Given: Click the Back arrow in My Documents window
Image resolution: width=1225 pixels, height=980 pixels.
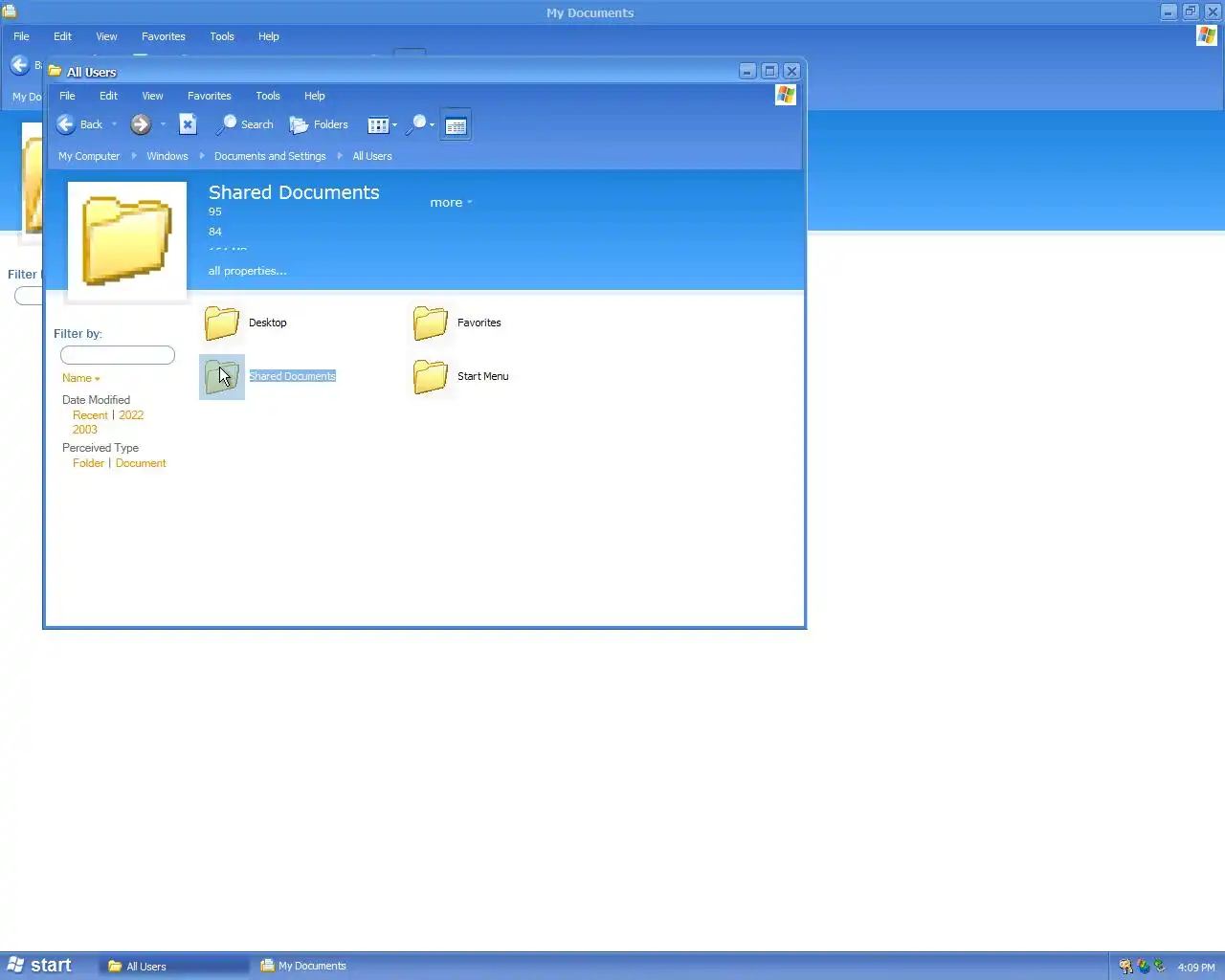Looking at the screenshot, I should point(19,65).
